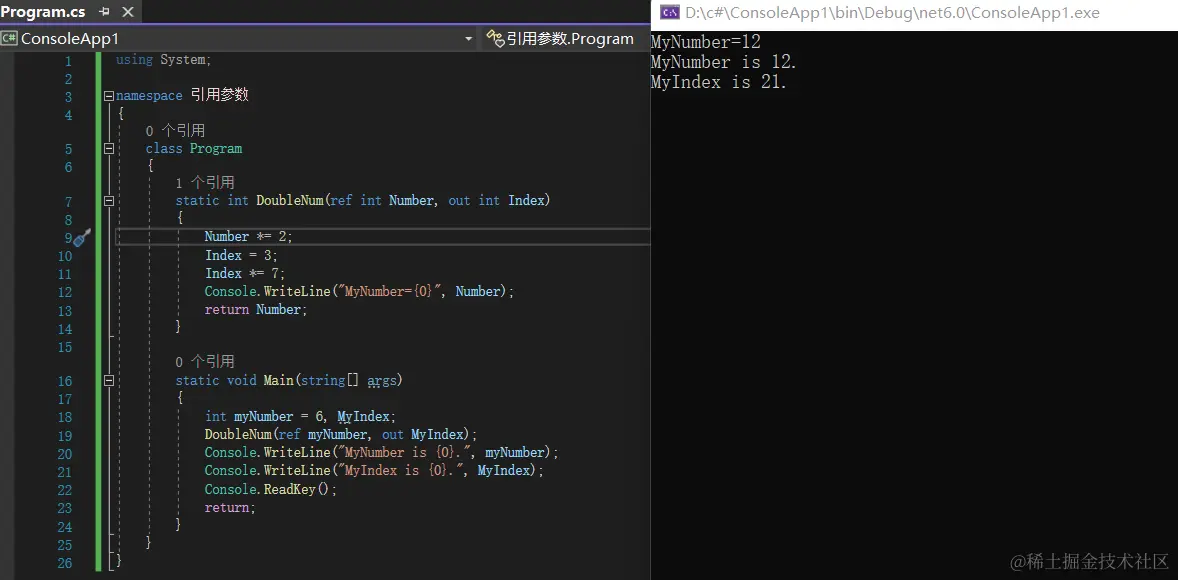Click the 'Number *= 2;' statement
Screen dimensions: 1178x580
pyautogui.click(x=249, y=237)
